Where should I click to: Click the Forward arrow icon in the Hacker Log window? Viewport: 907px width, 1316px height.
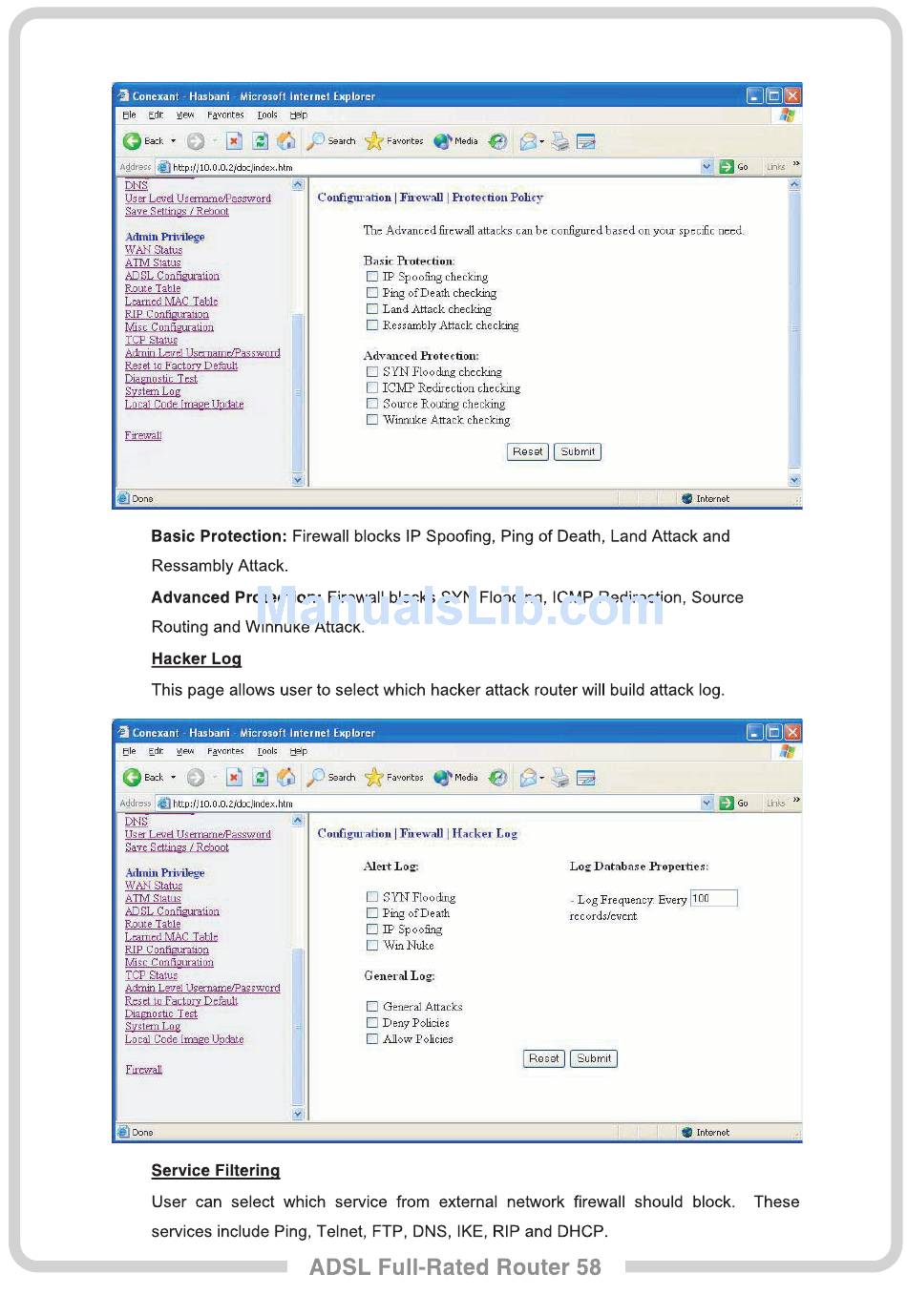[196, 778]
